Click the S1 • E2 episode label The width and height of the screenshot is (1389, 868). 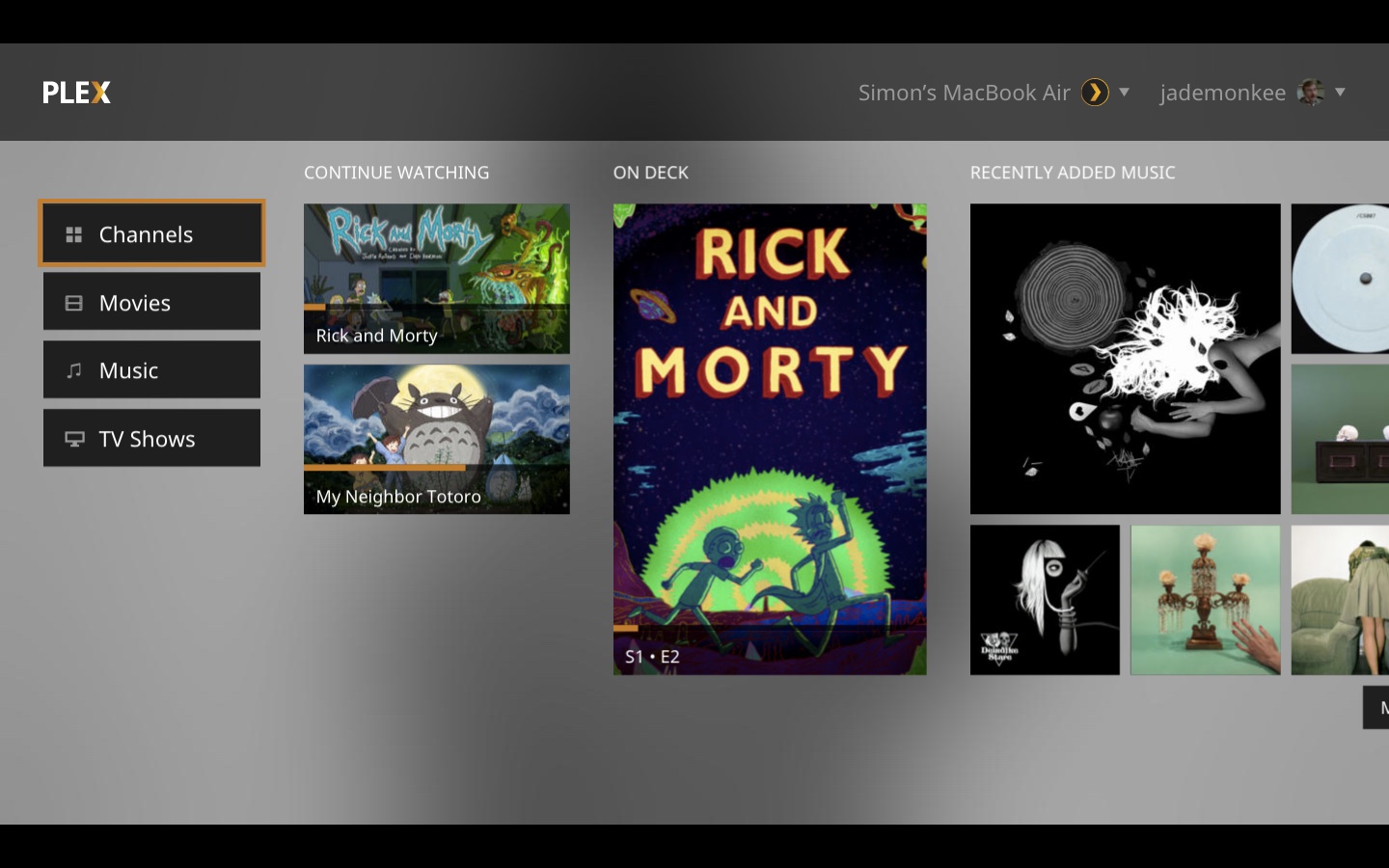tap(652, 657)
